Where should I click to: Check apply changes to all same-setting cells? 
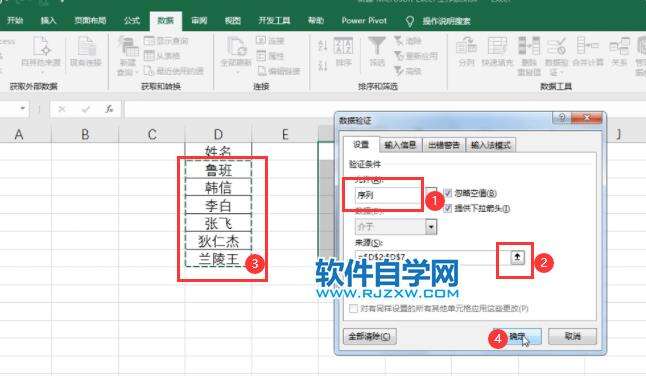click(x=353, y=308)
